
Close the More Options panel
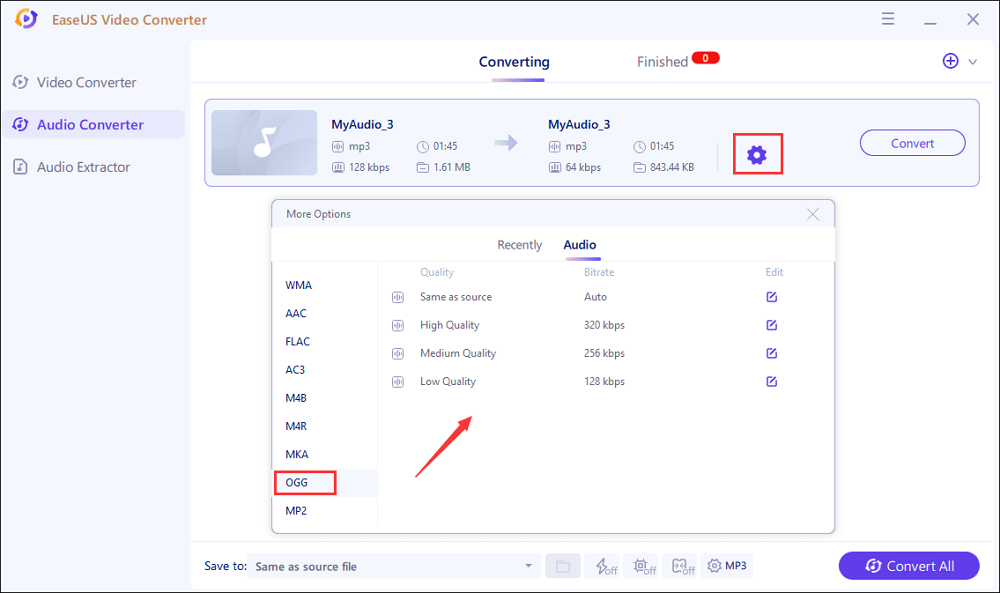coord(813,214)
